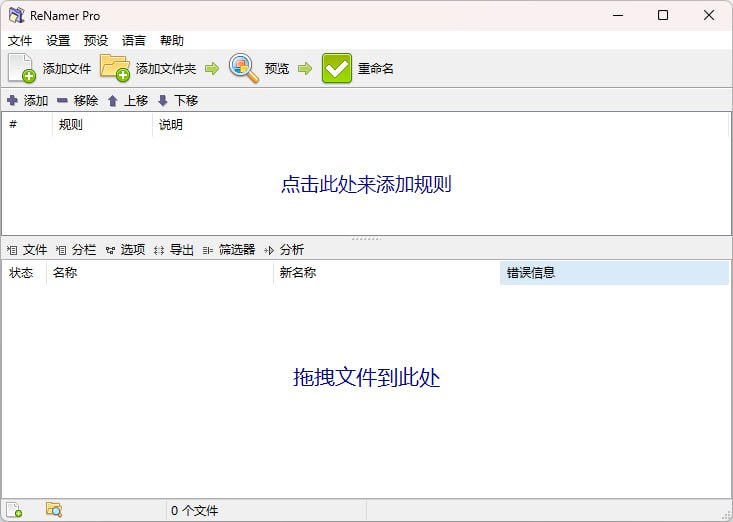
Task: Click the Preview (预览) magnifier icon
Action: click(x=243, y=68)
